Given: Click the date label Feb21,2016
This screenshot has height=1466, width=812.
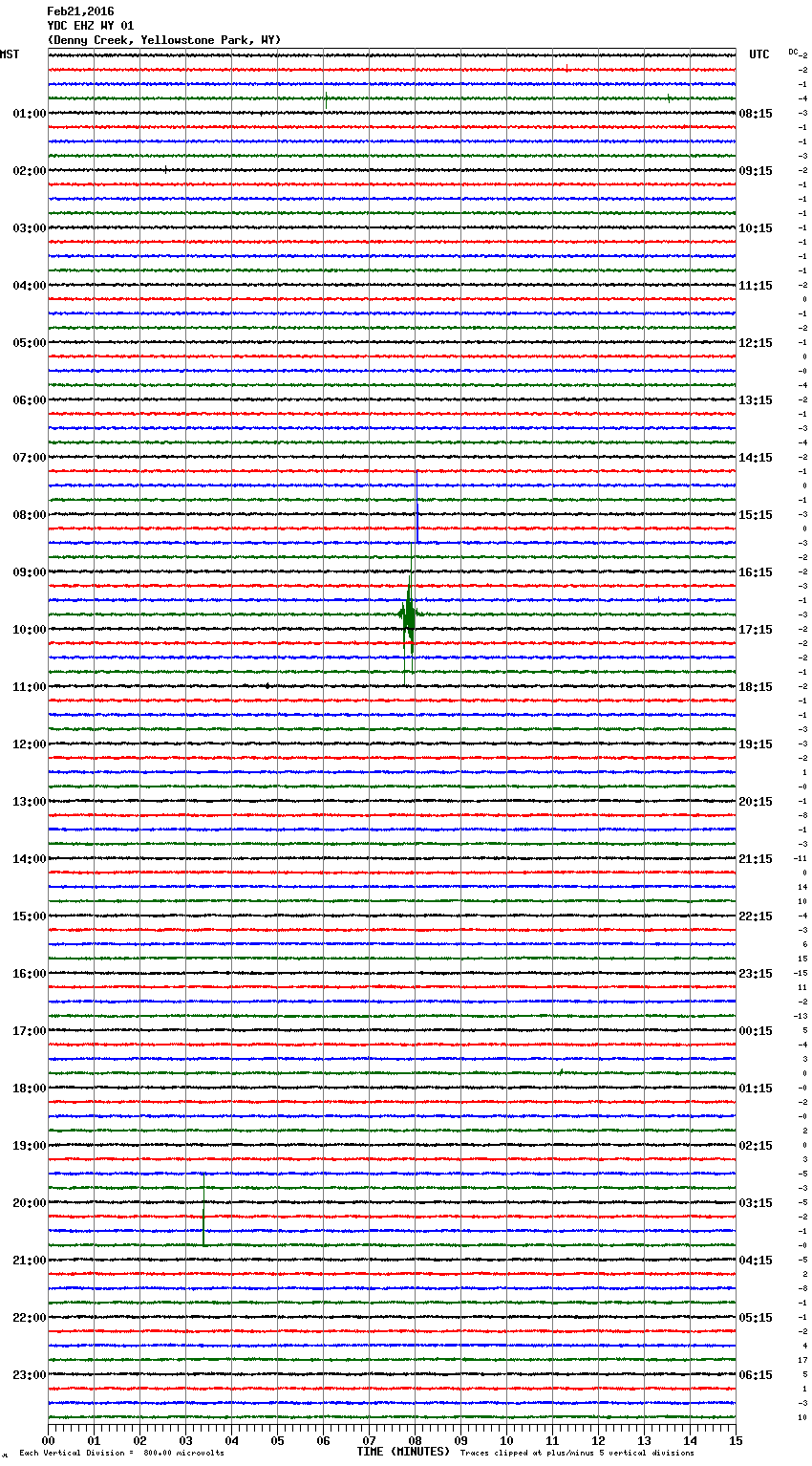Looking at the screenshot, I should point(80,11).
